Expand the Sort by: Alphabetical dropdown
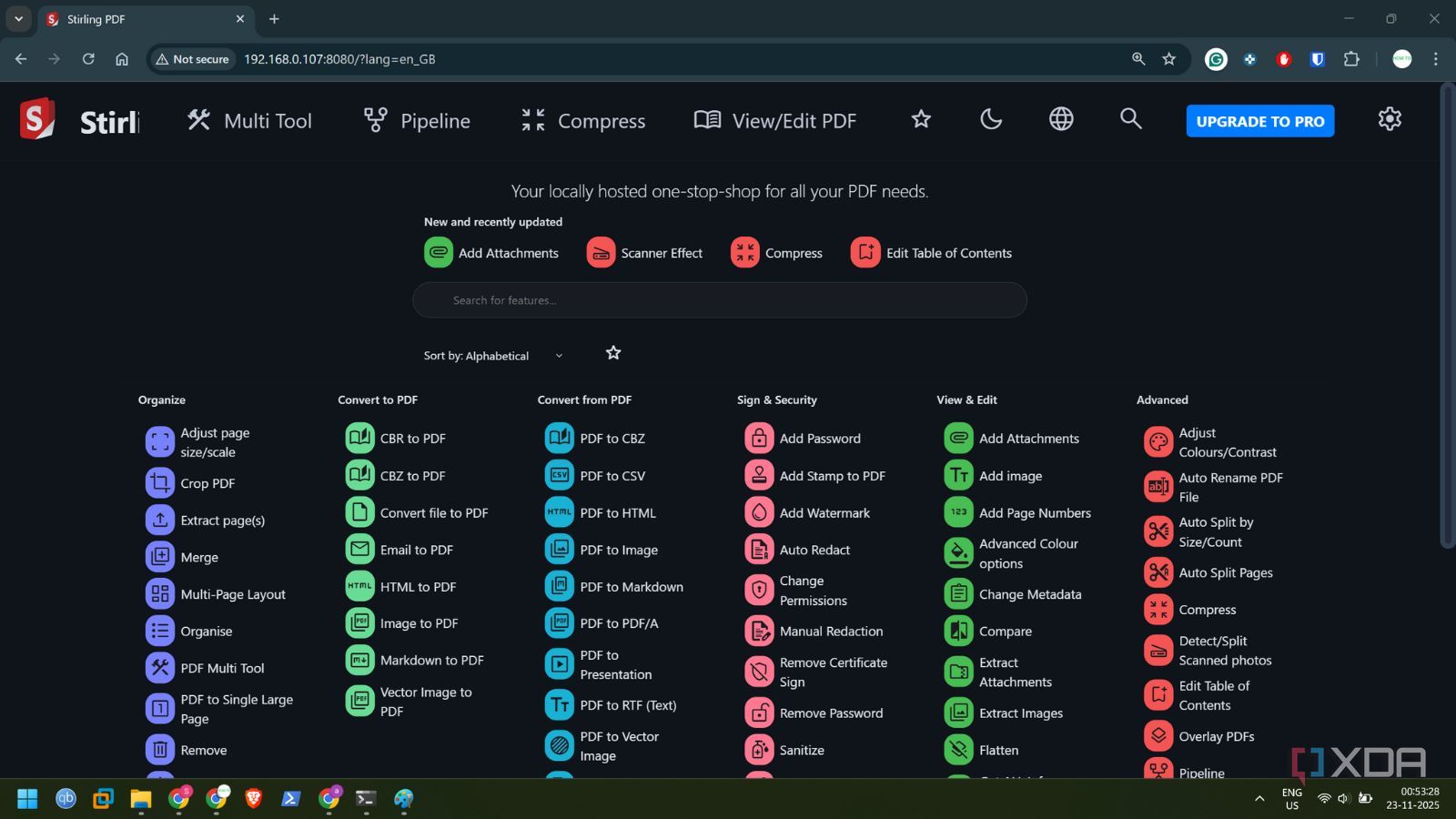1456x819 pixels. pyautogui.click(x=493, y=356)
